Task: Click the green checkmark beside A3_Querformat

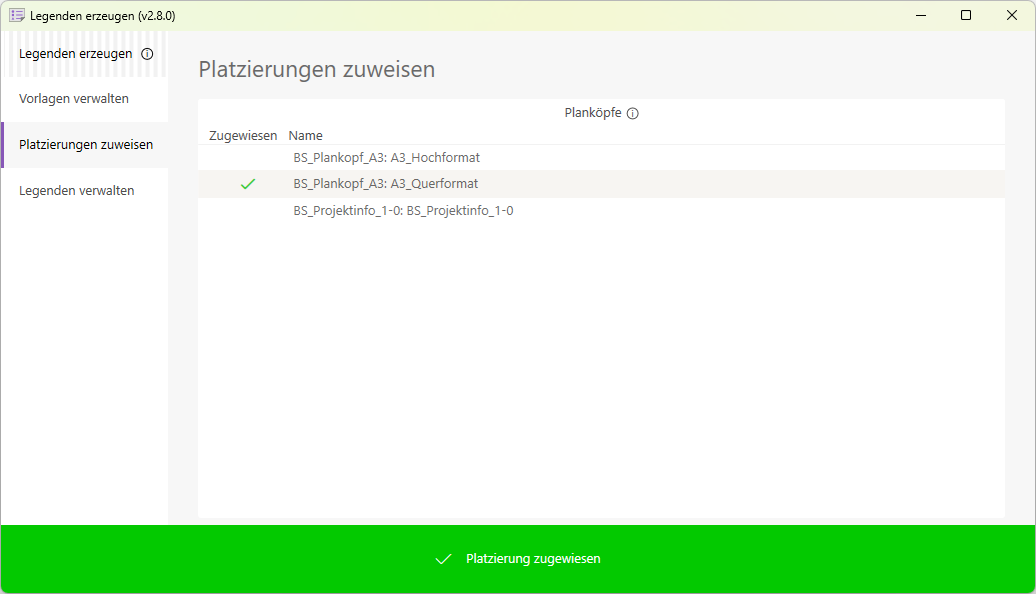Action: (247, 184)
